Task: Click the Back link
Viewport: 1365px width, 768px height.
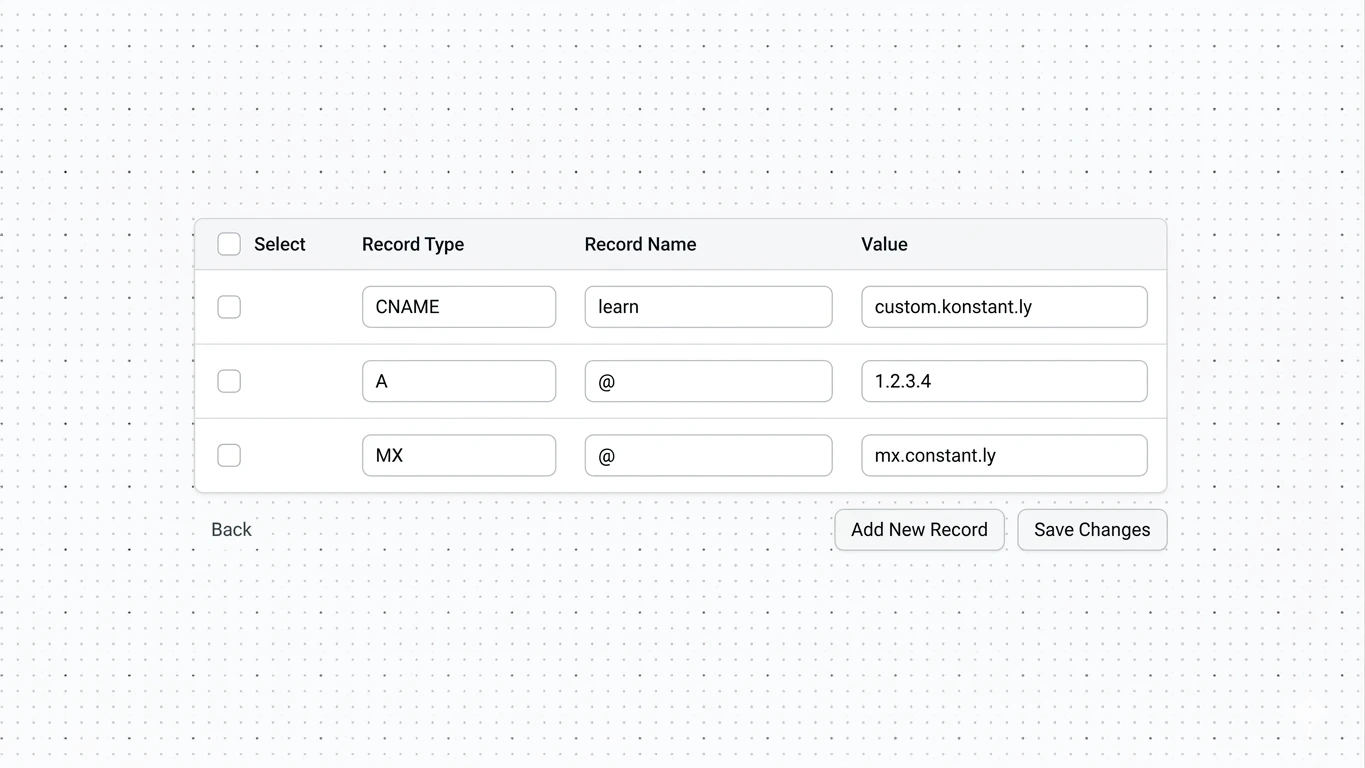Action: pos(231,529)
